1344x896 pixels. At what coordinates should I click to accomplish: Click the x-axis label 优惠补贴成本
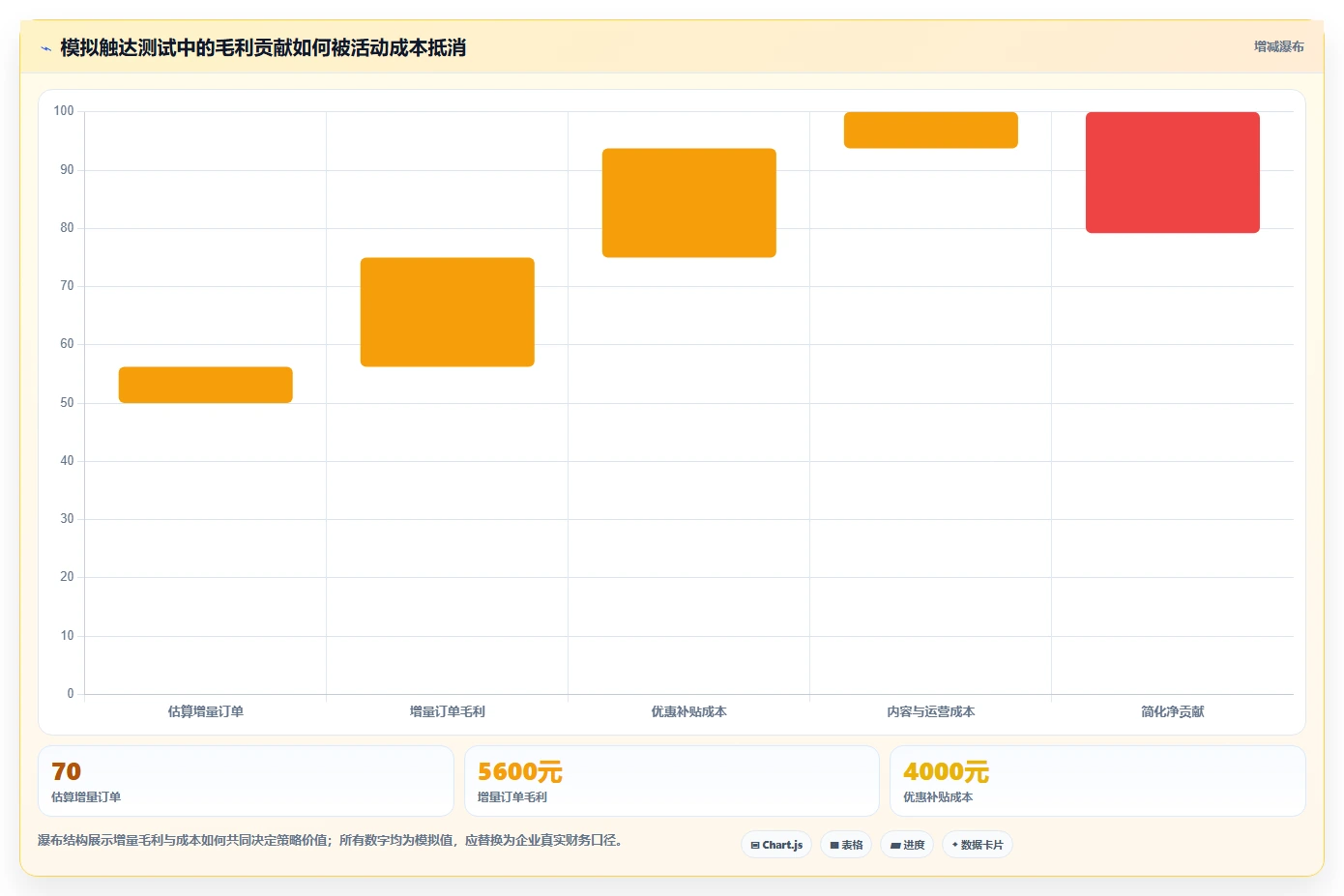[689, 711]
